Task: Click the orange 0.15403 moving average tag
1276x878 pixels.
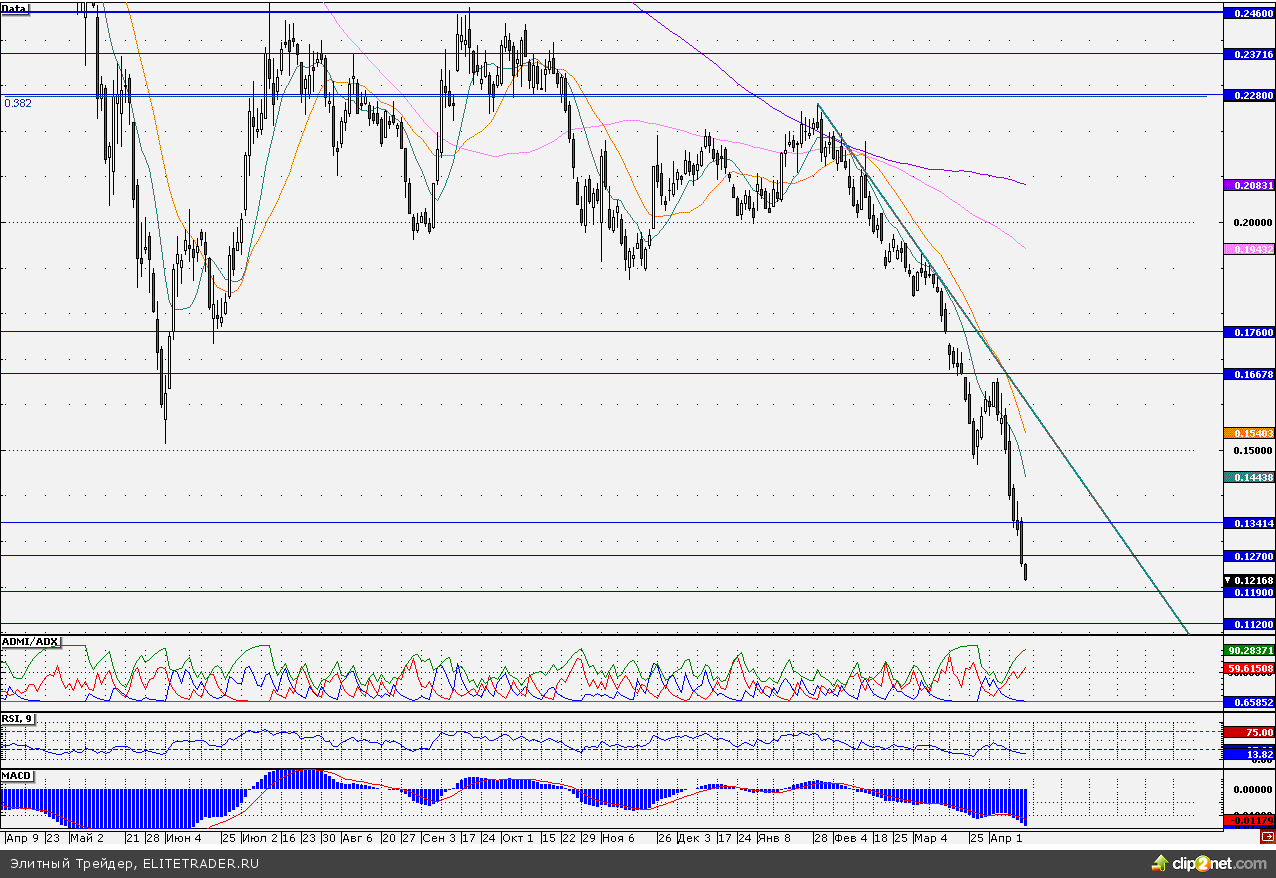Action: point(1249,433)
